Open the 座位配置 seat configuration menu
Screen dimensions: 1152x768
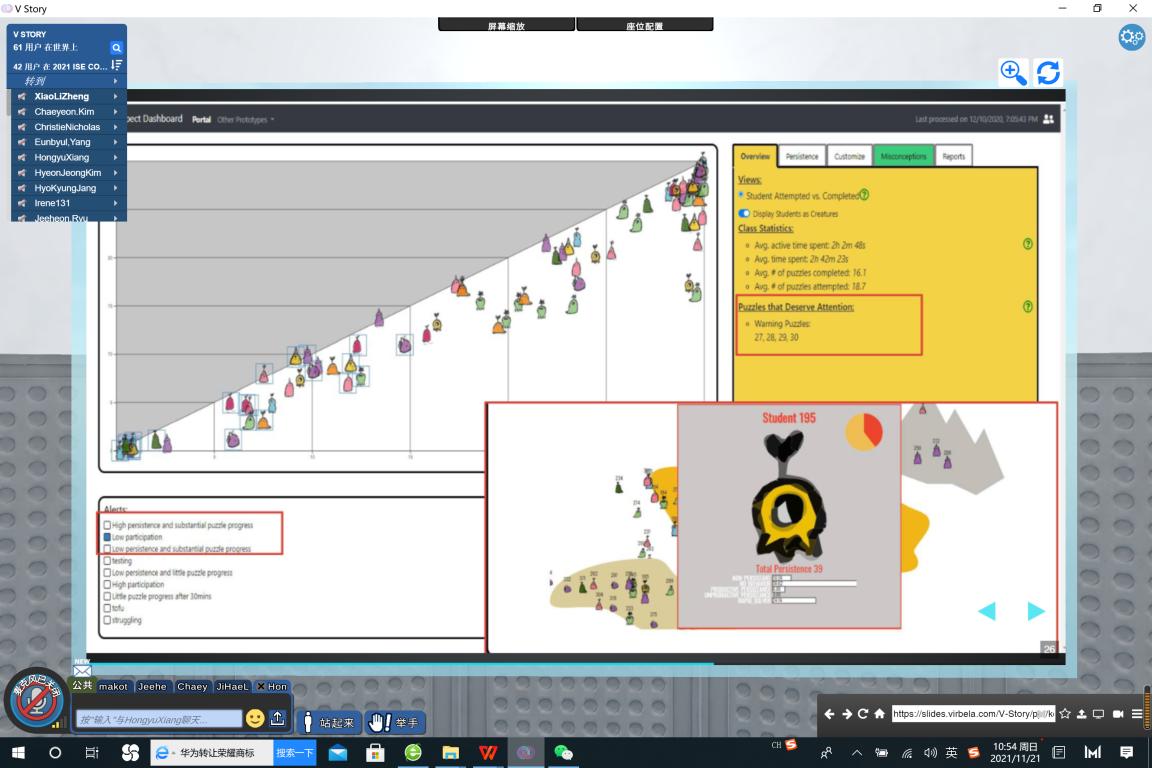click(644, 26)
